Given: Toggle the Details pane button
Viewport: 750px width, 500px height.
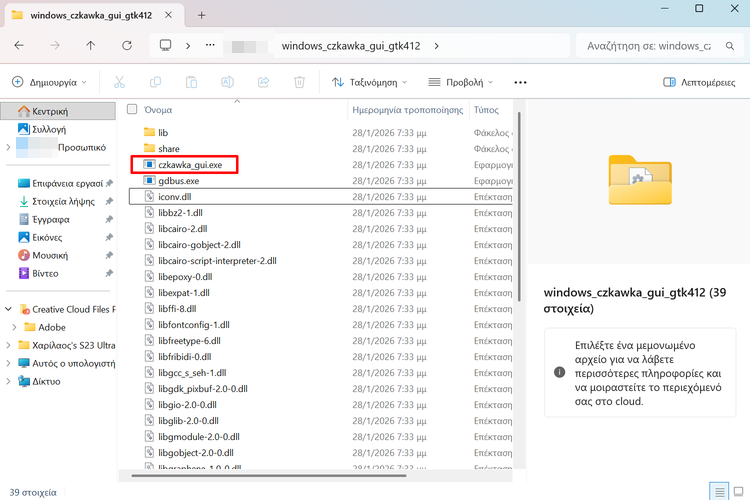Looking at the screenshot, I should pos(699,82).
